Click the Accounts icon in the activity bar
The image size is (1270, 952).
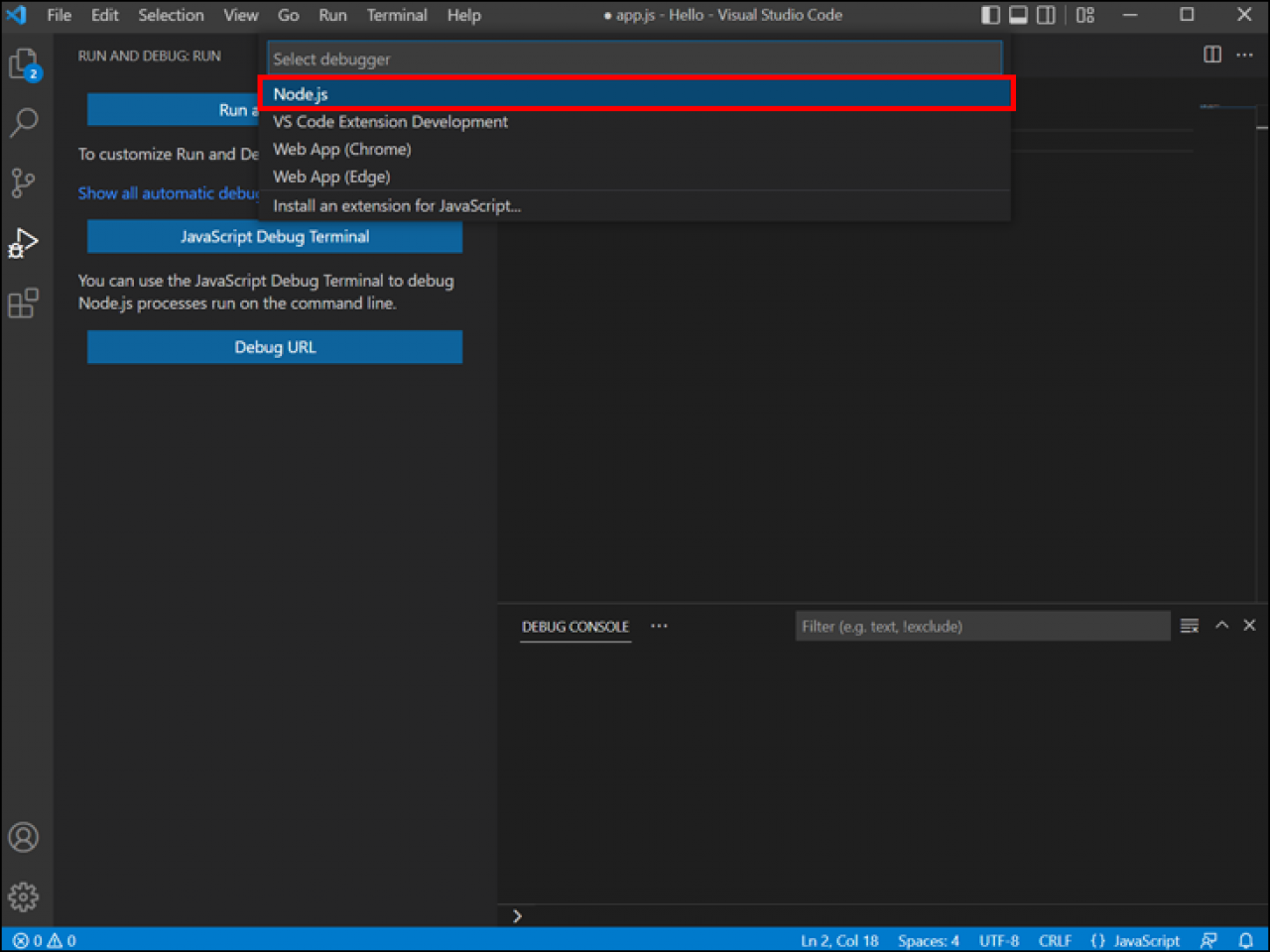coord(23,837)
